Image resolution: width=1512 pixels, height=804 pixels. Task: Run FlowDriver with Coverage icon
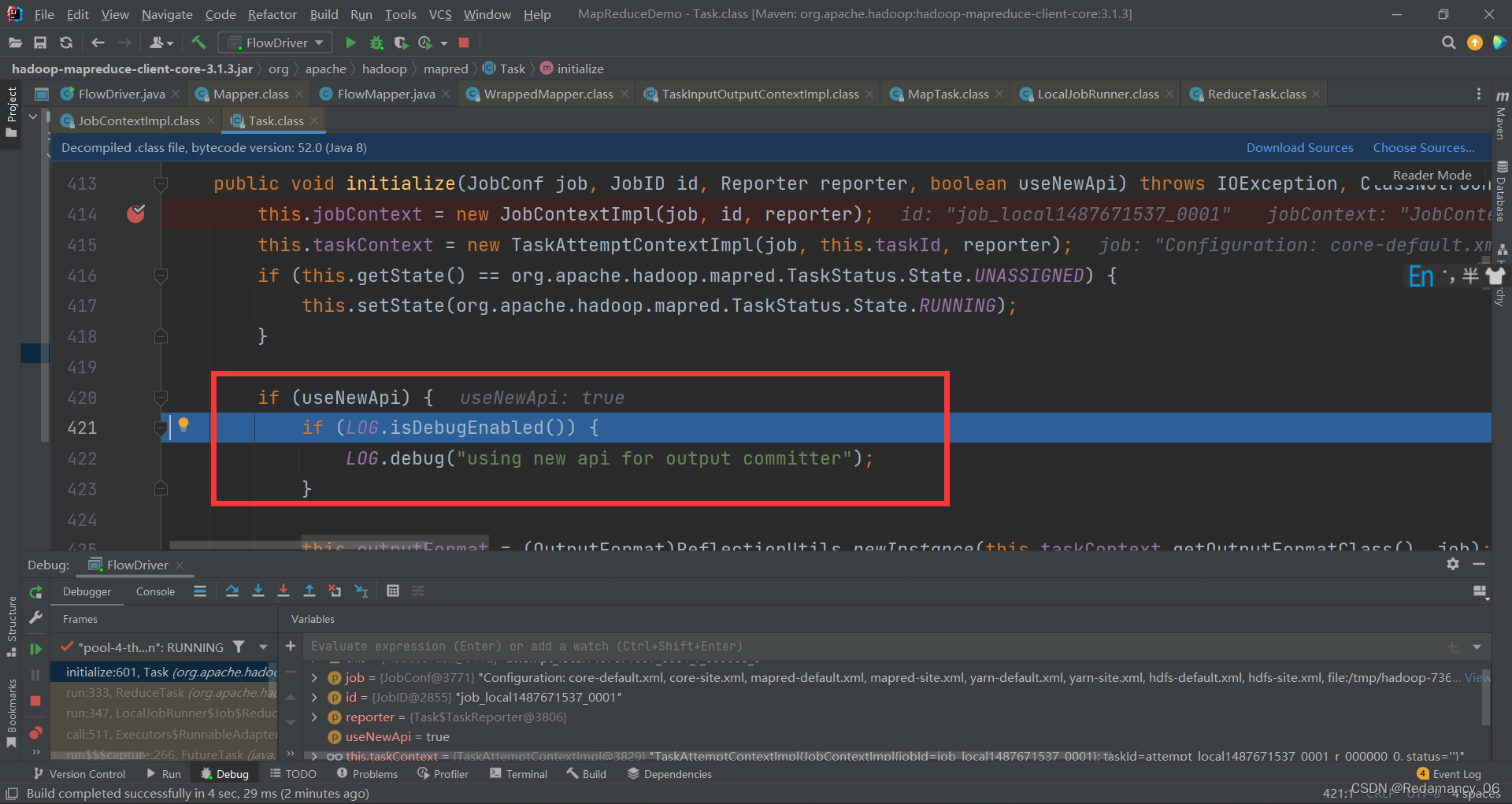point(401,43)
